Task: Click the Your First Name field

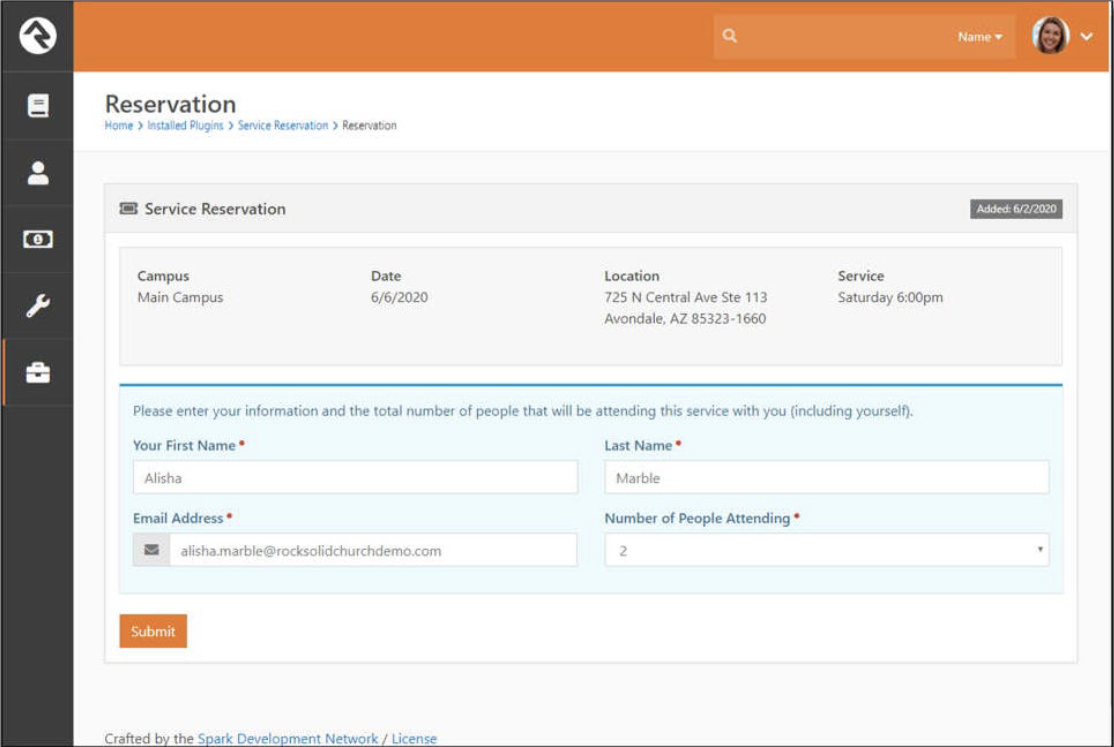Action: [355, 478]
